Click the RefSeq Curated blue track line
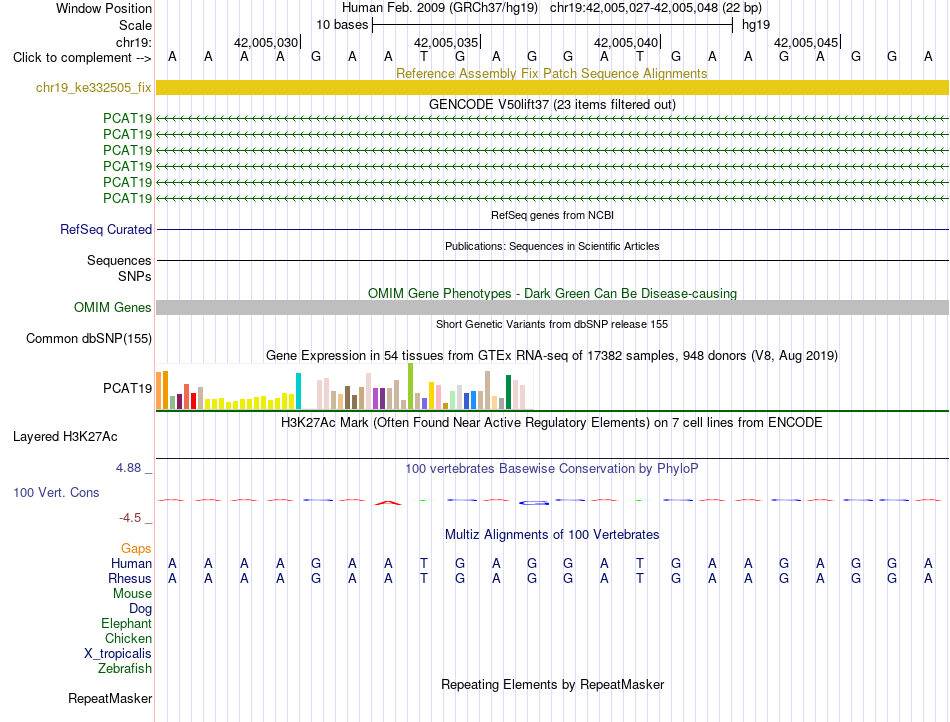The image size is (950, 722). (552, 230)
